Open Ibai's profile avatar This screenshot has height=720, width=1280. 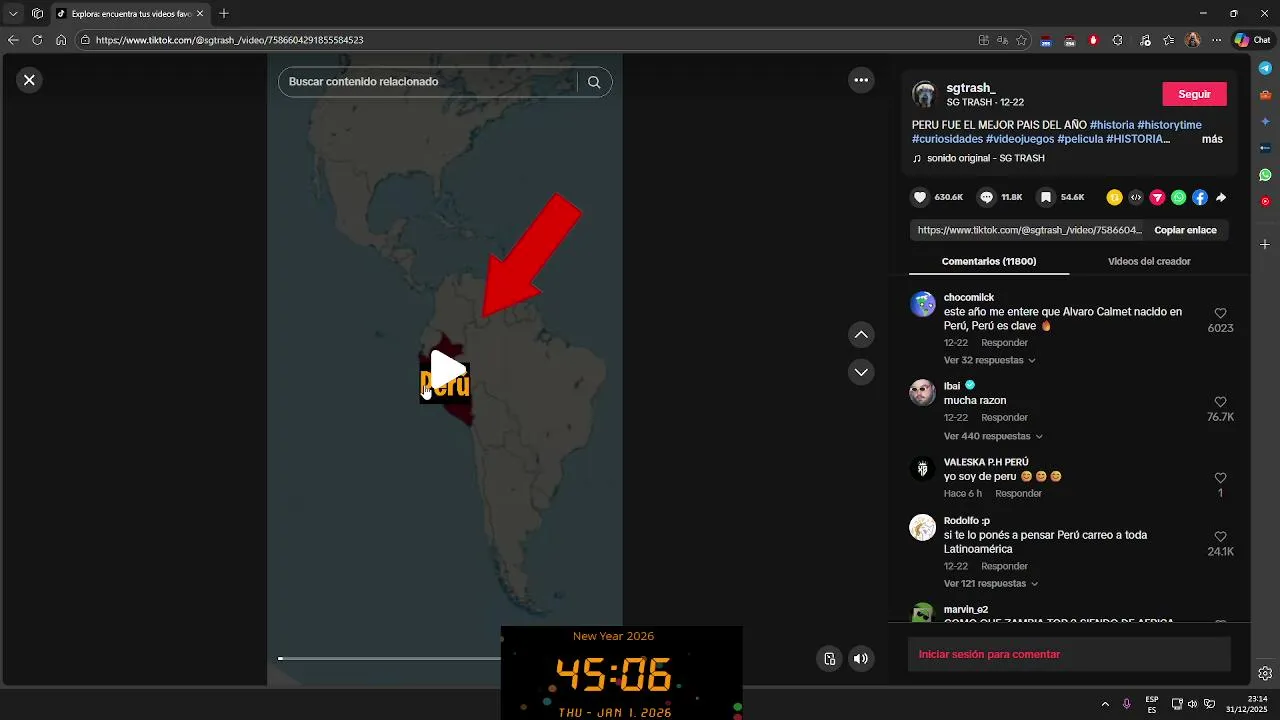click(x=922, y=393)
